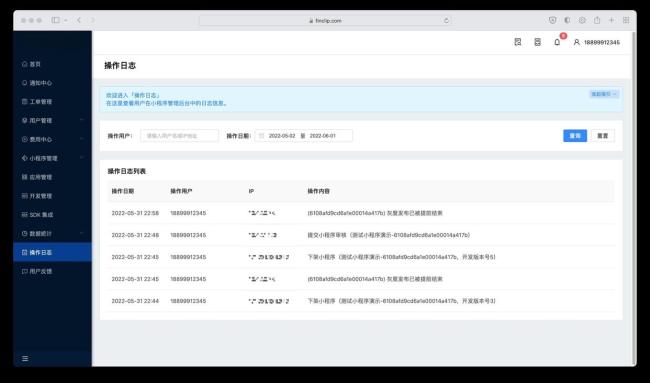Click user 18899912345 in the 22:46 row

[188, 235]
